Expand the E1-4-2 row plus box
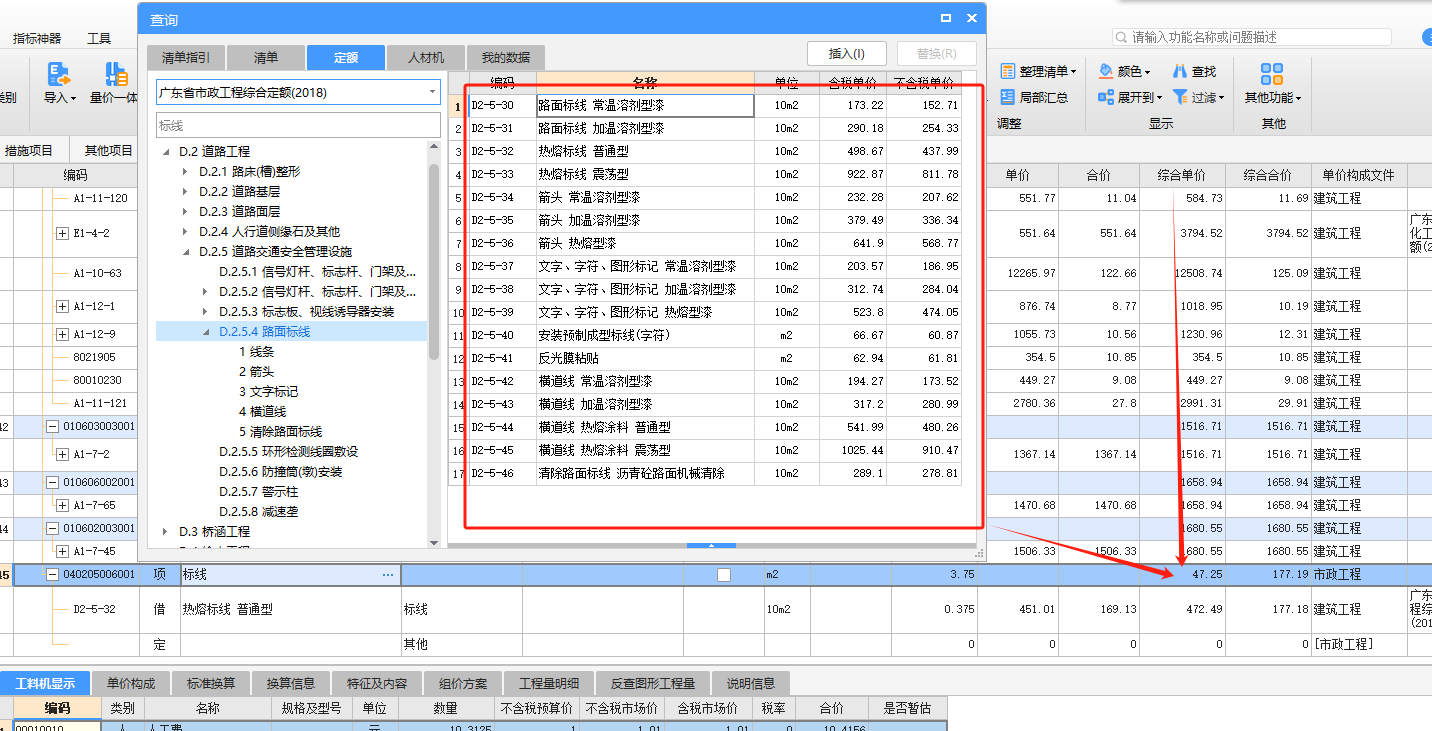Screen dimensions: 1432x731 62,233
